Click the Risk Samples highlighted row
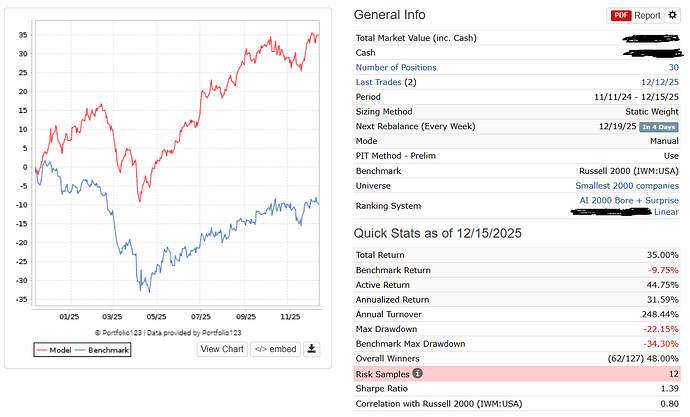 point(520,374)
